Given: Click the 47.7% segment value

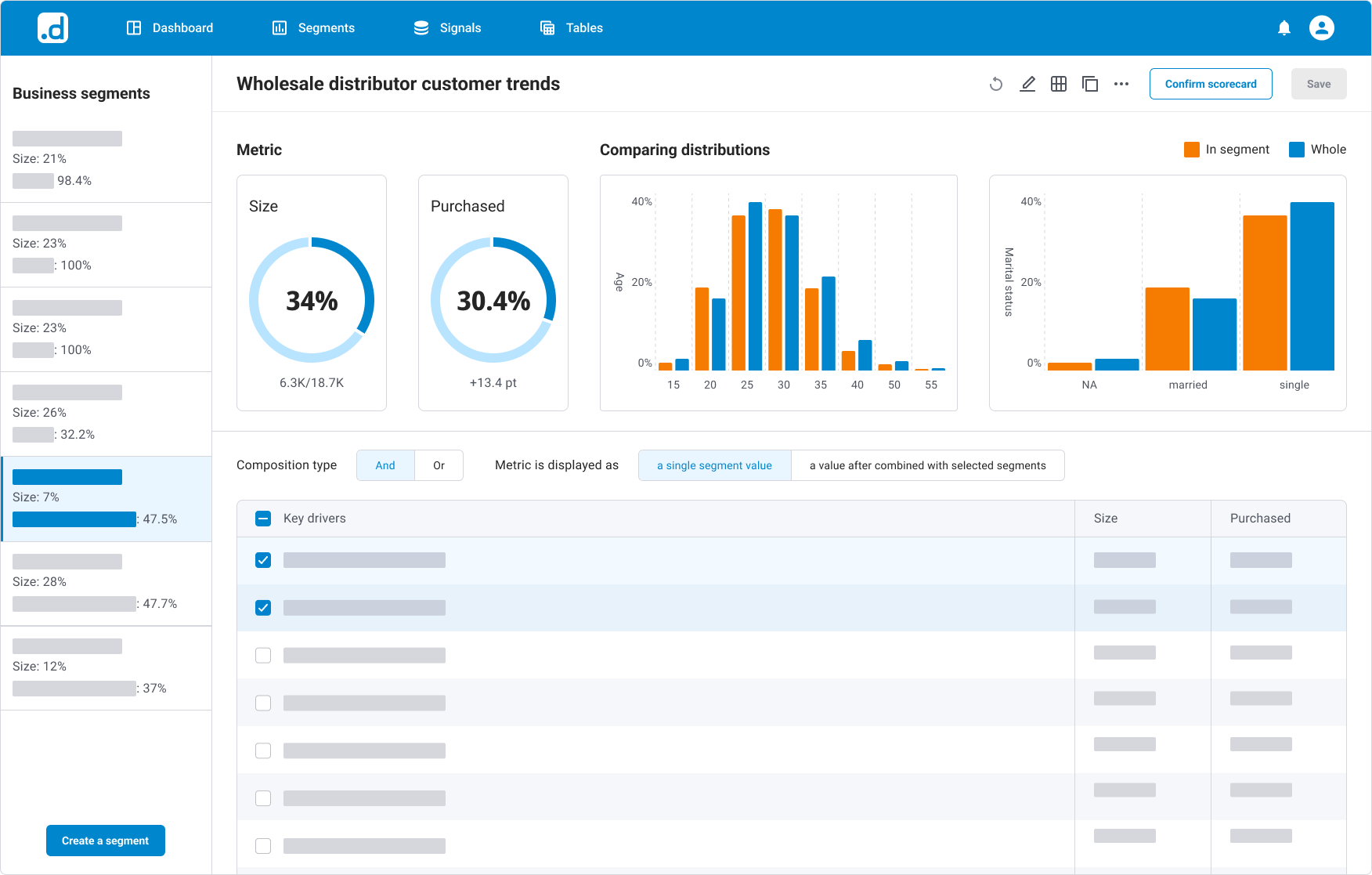Looking at the screenshot, I should [x=160, y=604].
